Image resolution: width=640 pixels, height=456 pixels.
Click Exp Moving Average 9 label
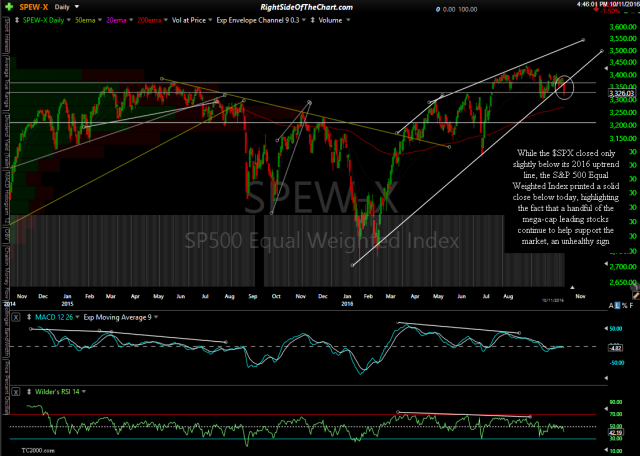(117, 317)
